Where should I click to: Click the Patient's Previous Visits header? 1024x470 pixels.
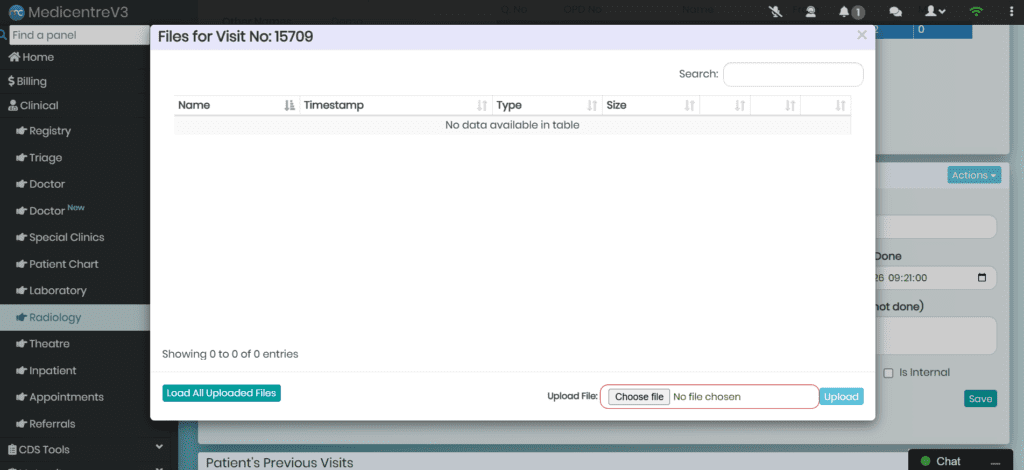pyautogui.click(x=280, y=463)
